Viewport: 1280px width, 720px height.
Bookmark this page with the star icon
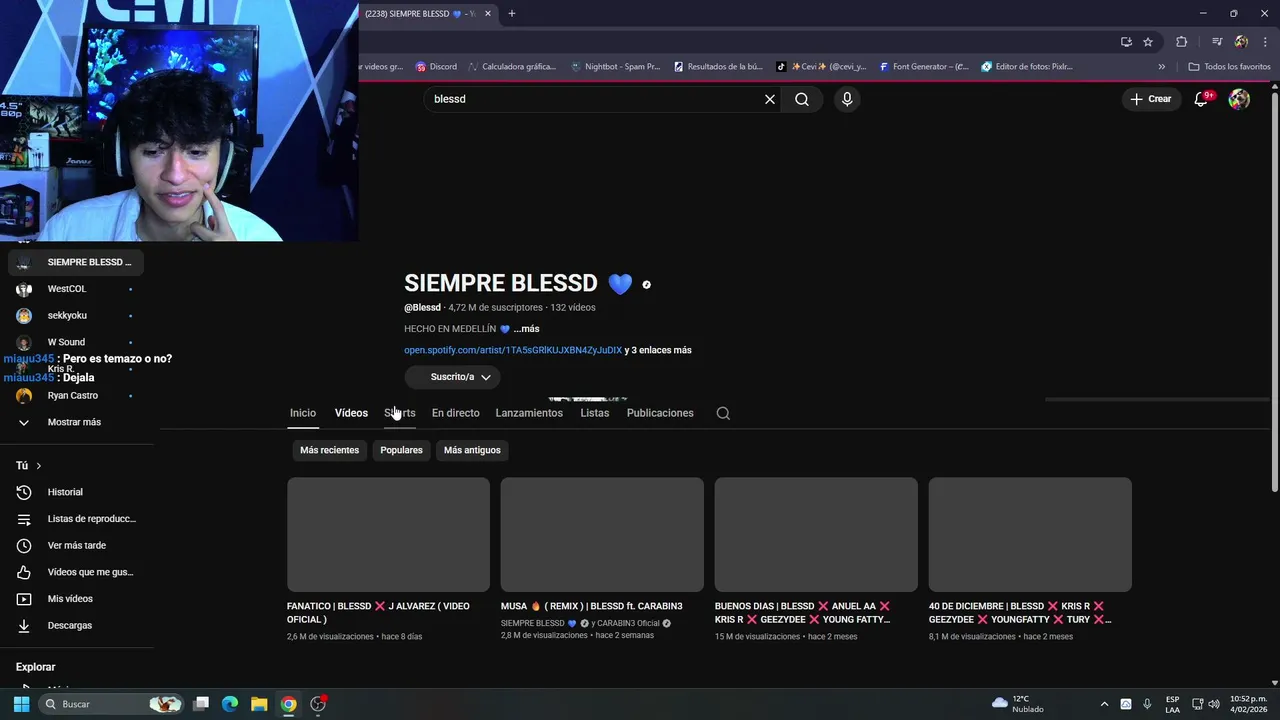point(1148,42)
